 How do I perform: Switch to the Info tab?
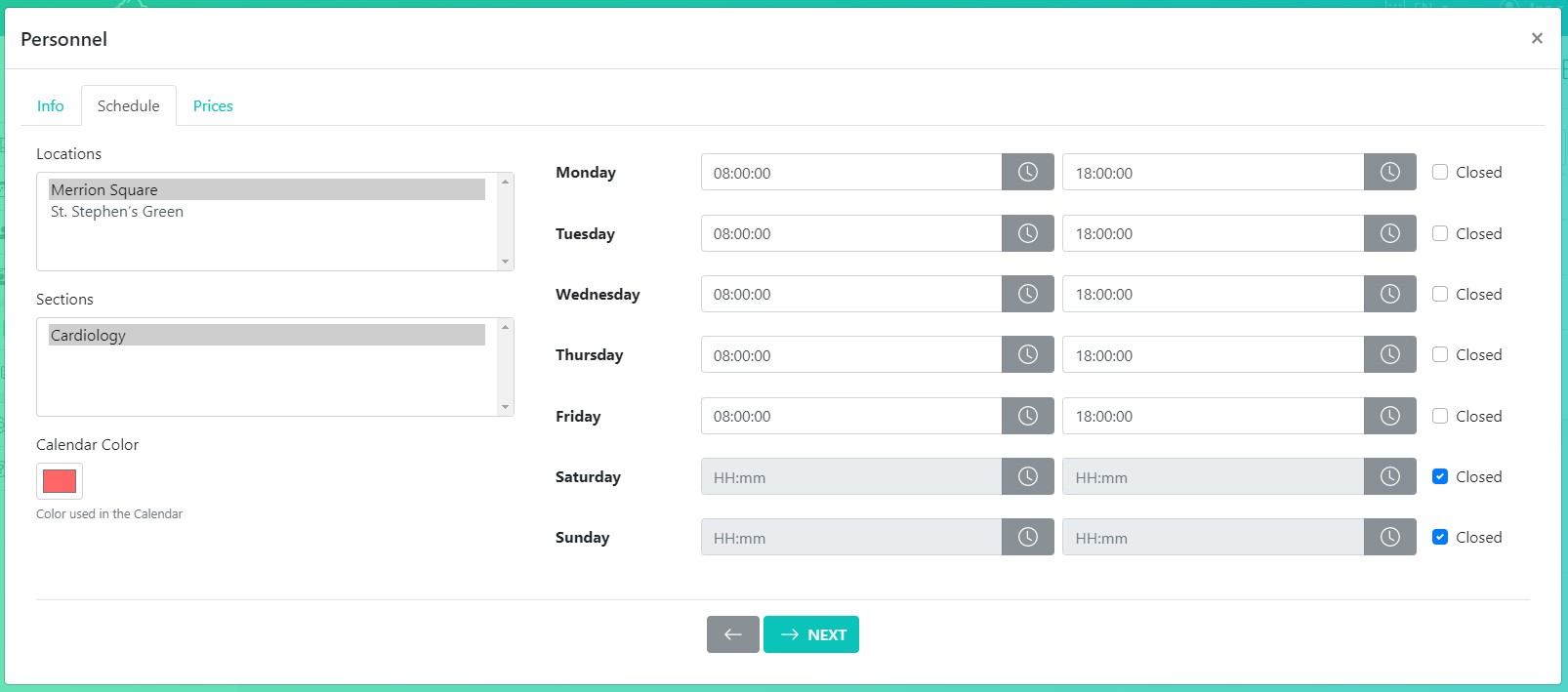point(51,105)
